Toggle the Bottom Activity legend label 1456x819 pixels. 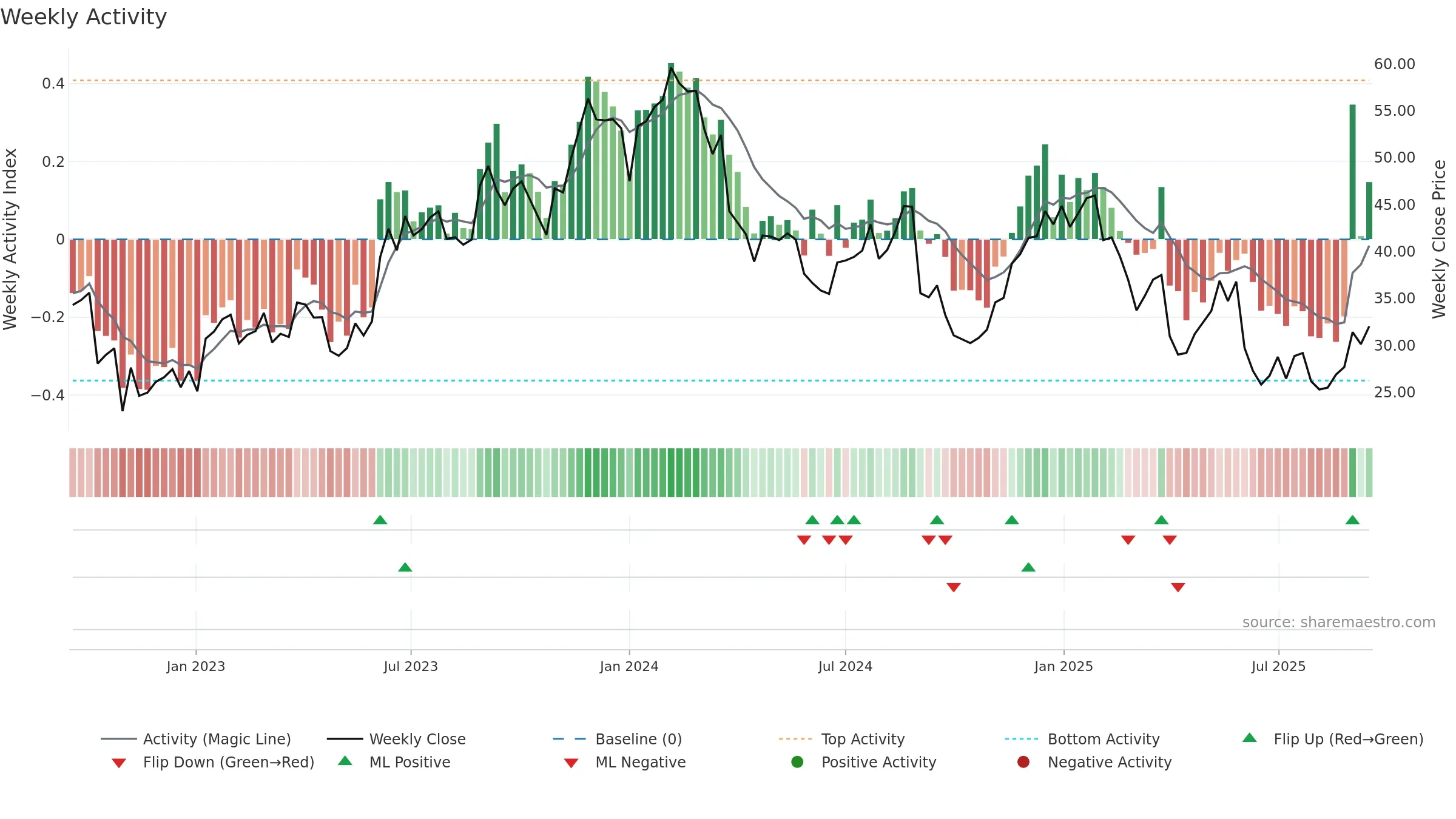(x=1104, y=739)
